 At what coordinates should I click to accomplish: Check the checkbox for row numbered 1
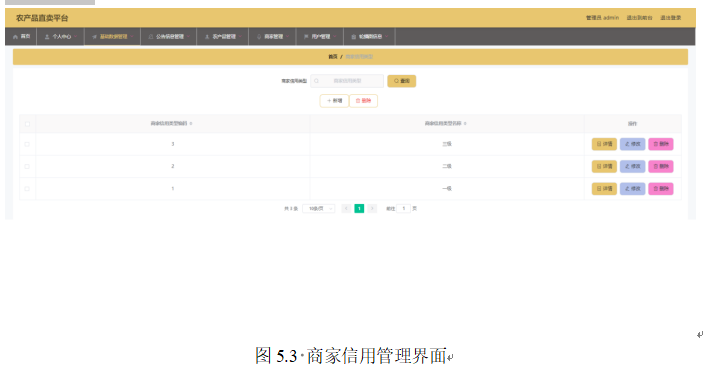[x=27, y=189]
